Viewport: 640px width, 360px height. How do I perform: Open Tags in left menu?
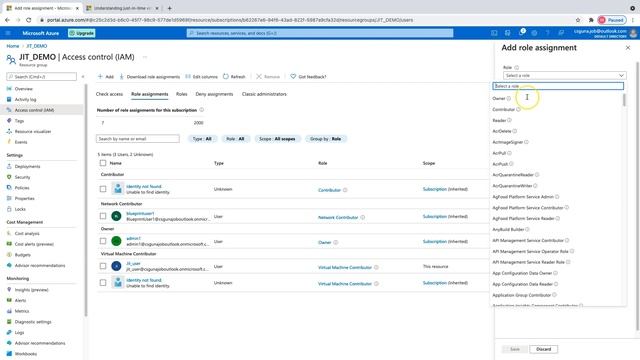(x=19, y=121)
